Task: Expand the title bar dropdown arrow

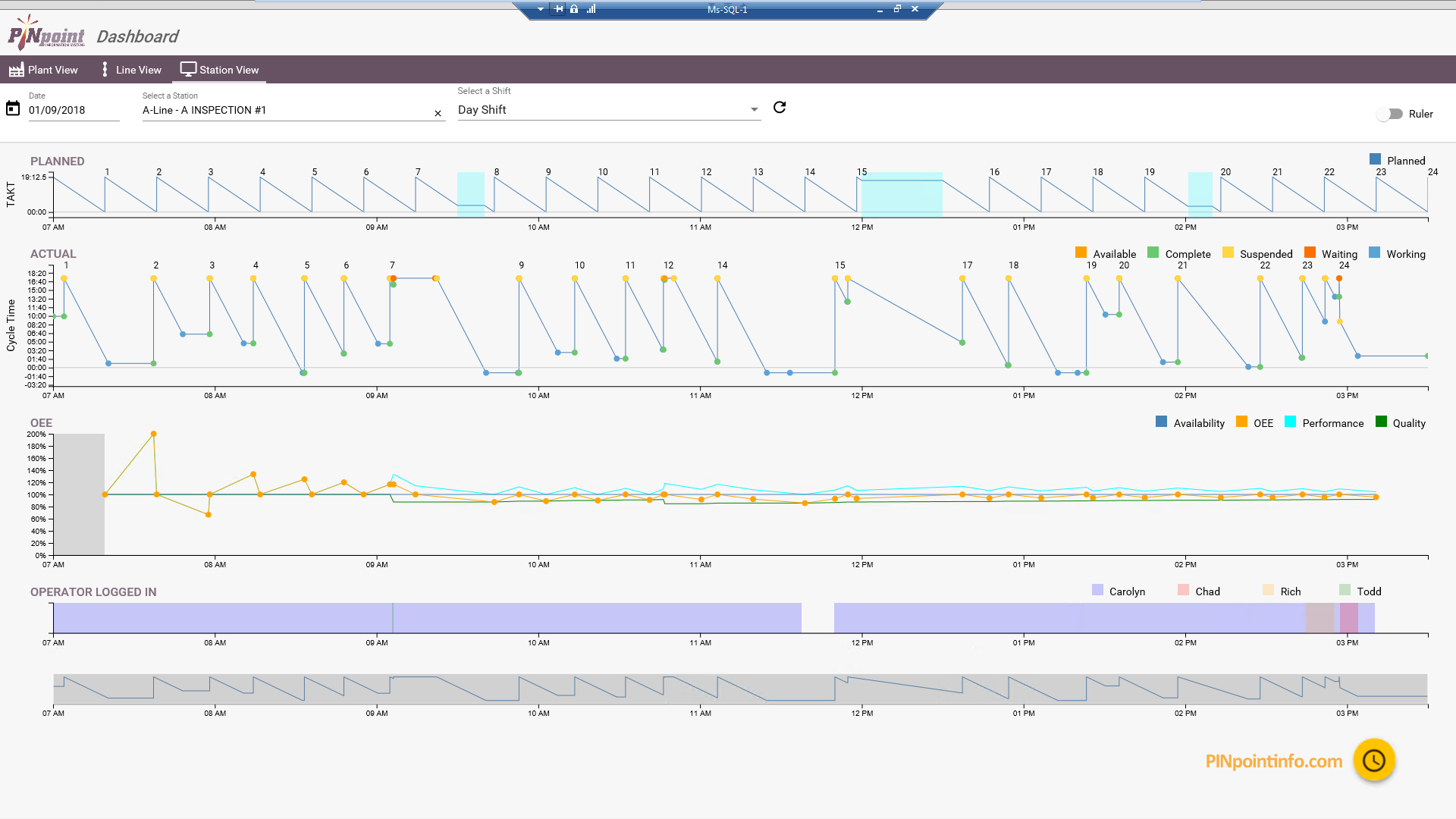Action: (541, 9)
